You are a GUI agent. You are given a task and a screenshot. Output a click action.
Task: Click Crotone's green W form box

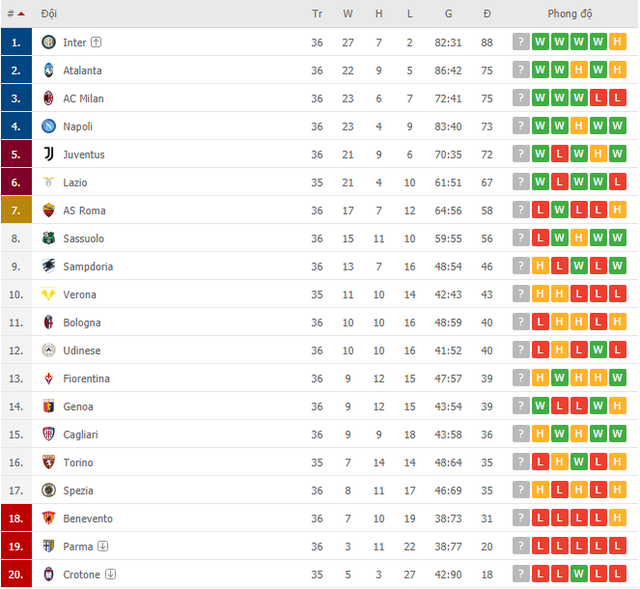click(578, 574)
